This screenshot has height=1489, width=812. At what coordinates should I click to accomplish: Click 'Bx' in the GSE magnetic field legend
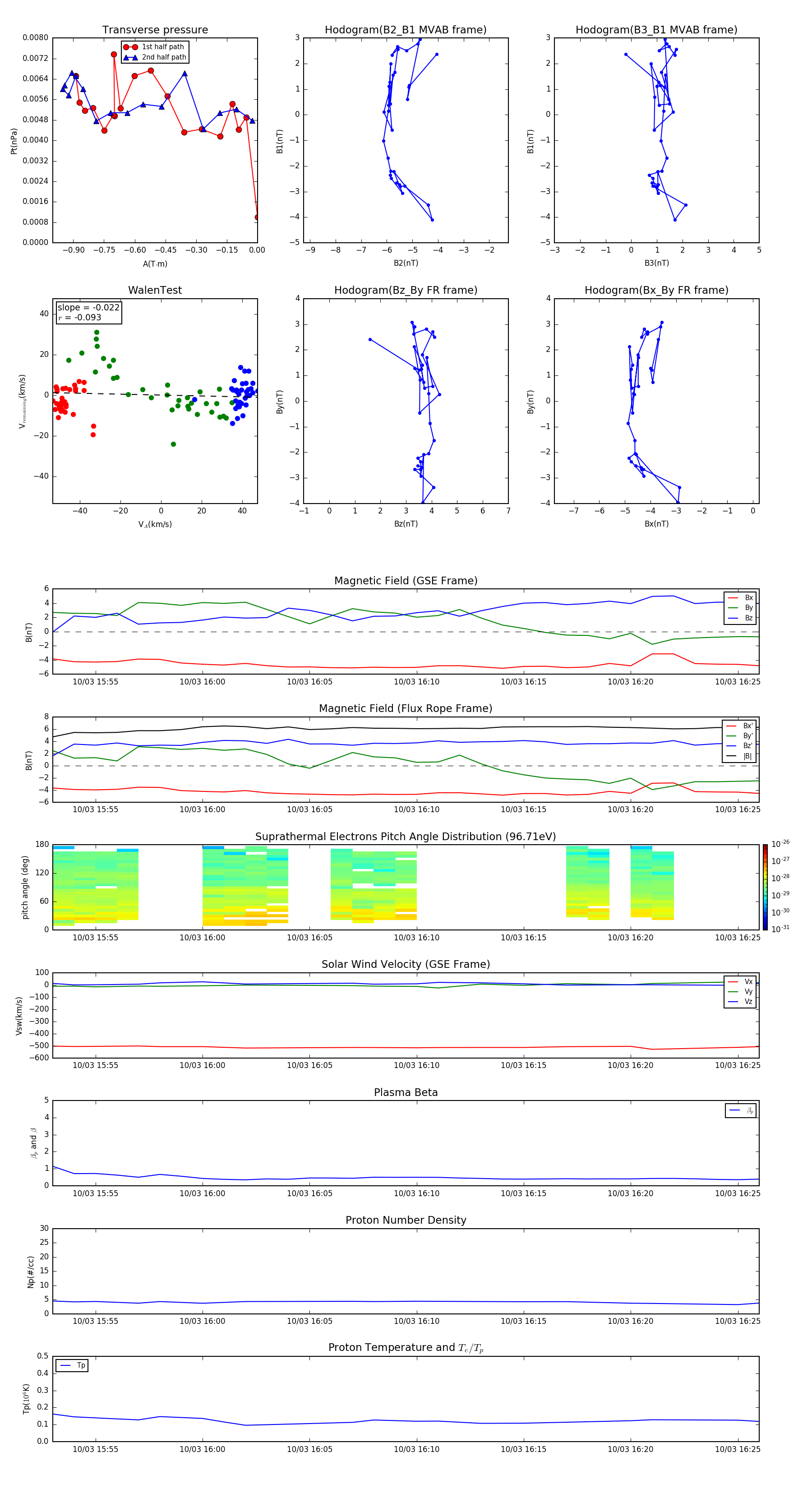point(748,598)
